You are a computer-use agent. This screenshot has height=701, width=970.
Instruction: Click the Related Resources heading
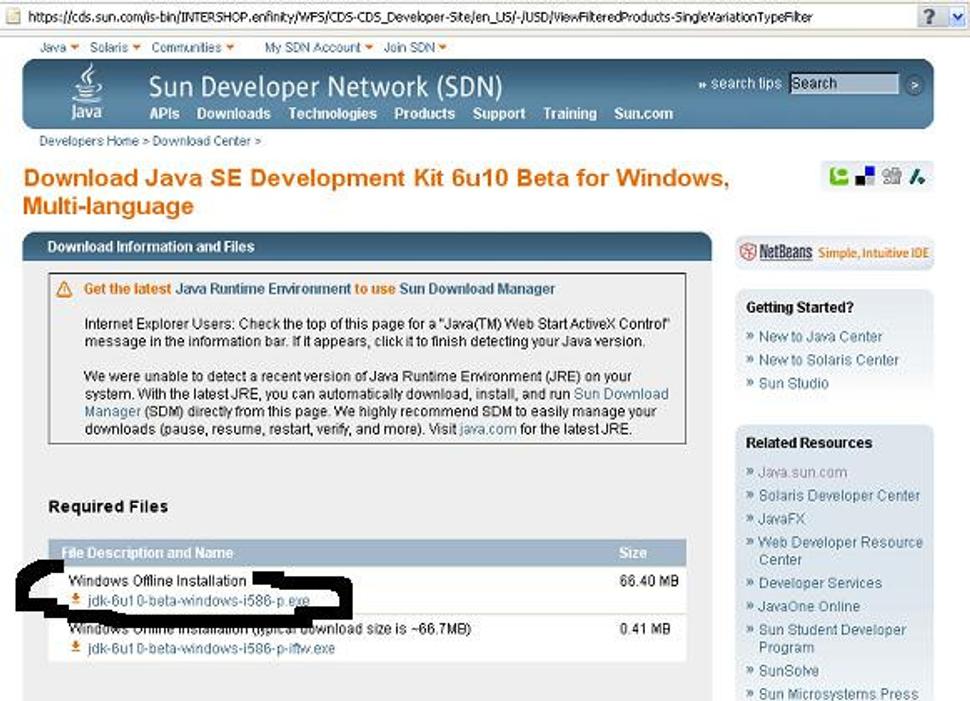pyautogui.click(x=809, y=443)
